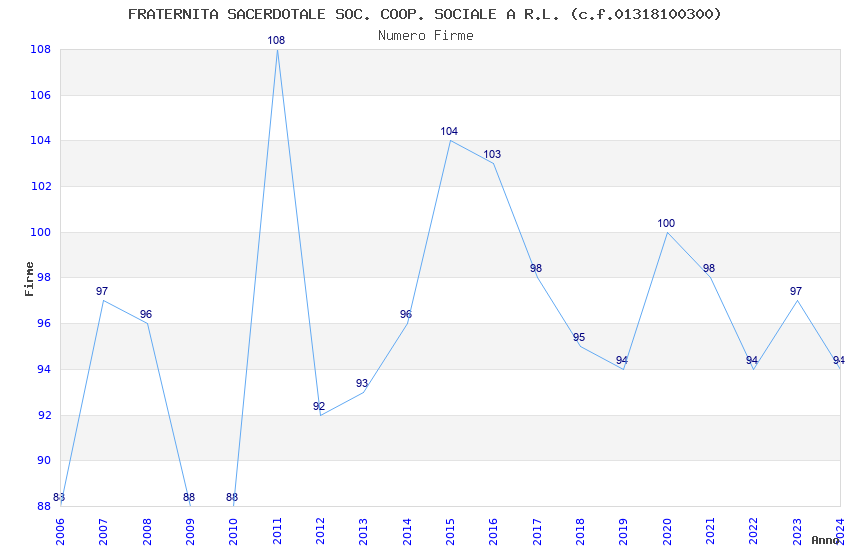Viewport: 850px width, 550px height.
Task: Select the y-axis tick label 92
Action: 43,416
